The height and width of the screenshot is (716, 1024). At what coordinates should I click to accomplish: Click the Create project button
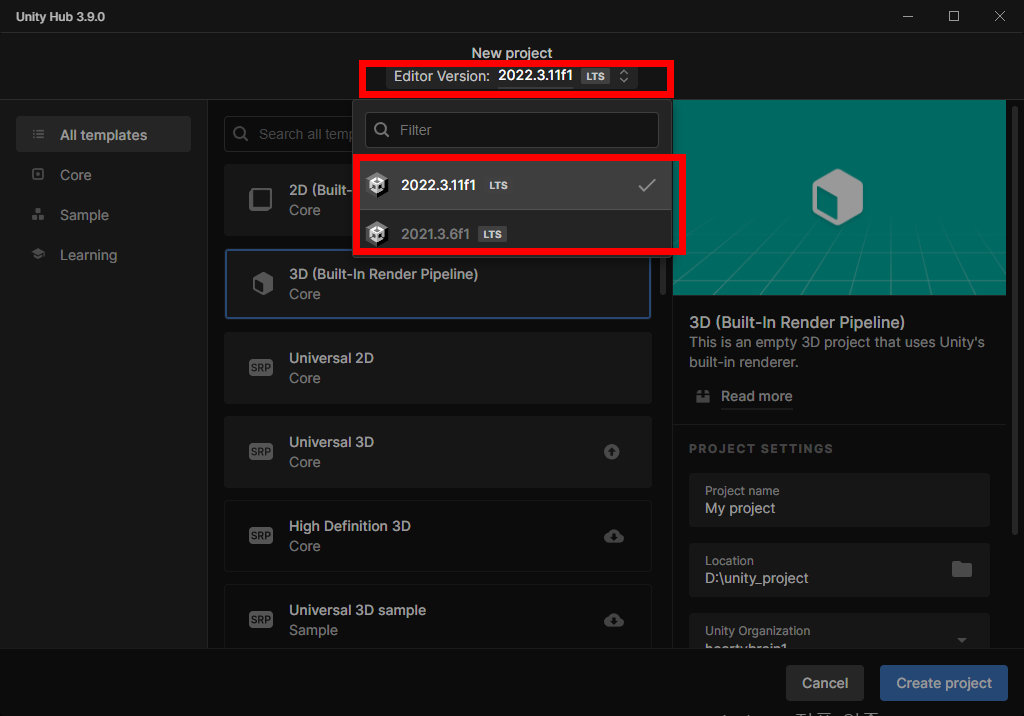(944, 683)
